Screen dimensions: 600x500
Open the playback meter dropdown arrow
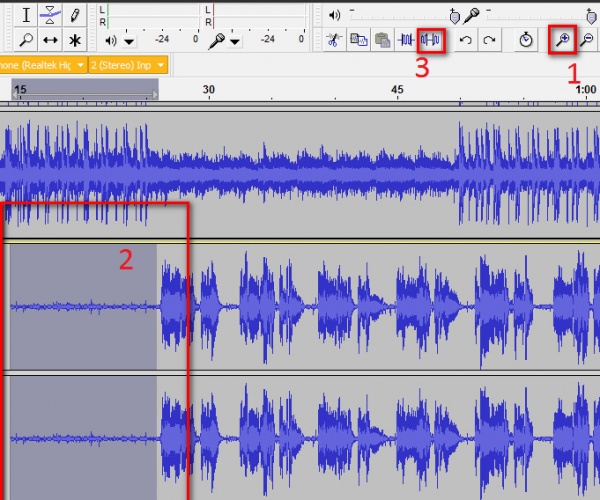tap(130, 42)
